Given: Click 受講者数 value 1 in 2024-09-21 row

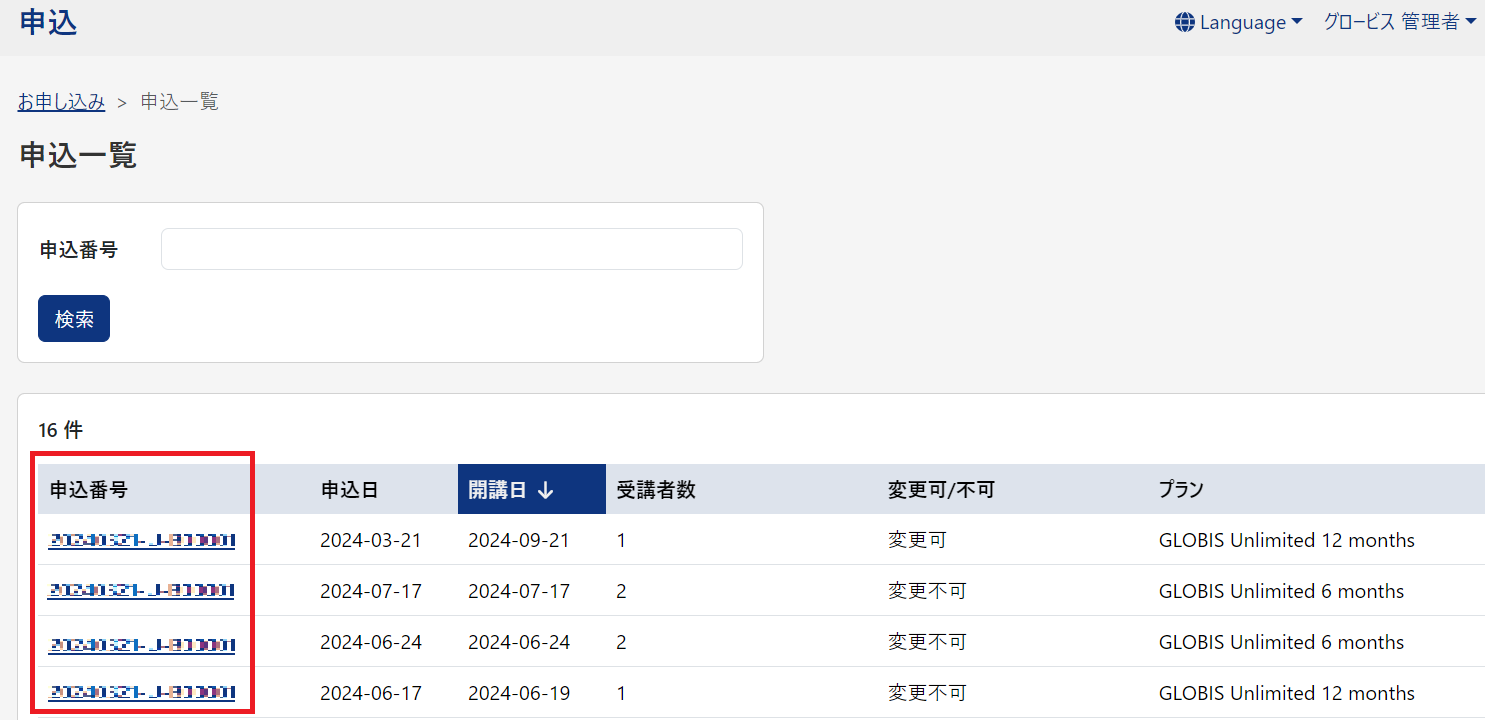Looking at the screenshot, I should 621,540.
